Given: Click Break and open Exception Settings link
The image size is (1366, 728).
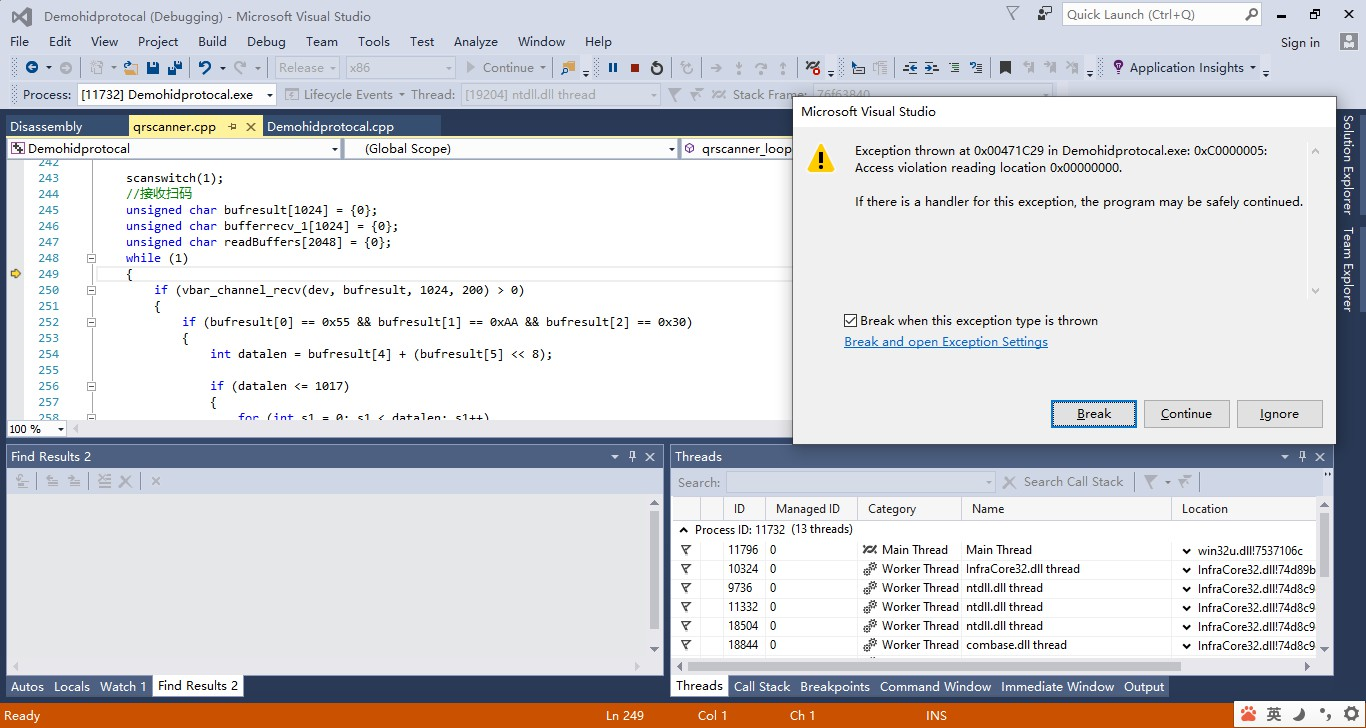Looking at the screenshot, I should (x=946, y=342).
